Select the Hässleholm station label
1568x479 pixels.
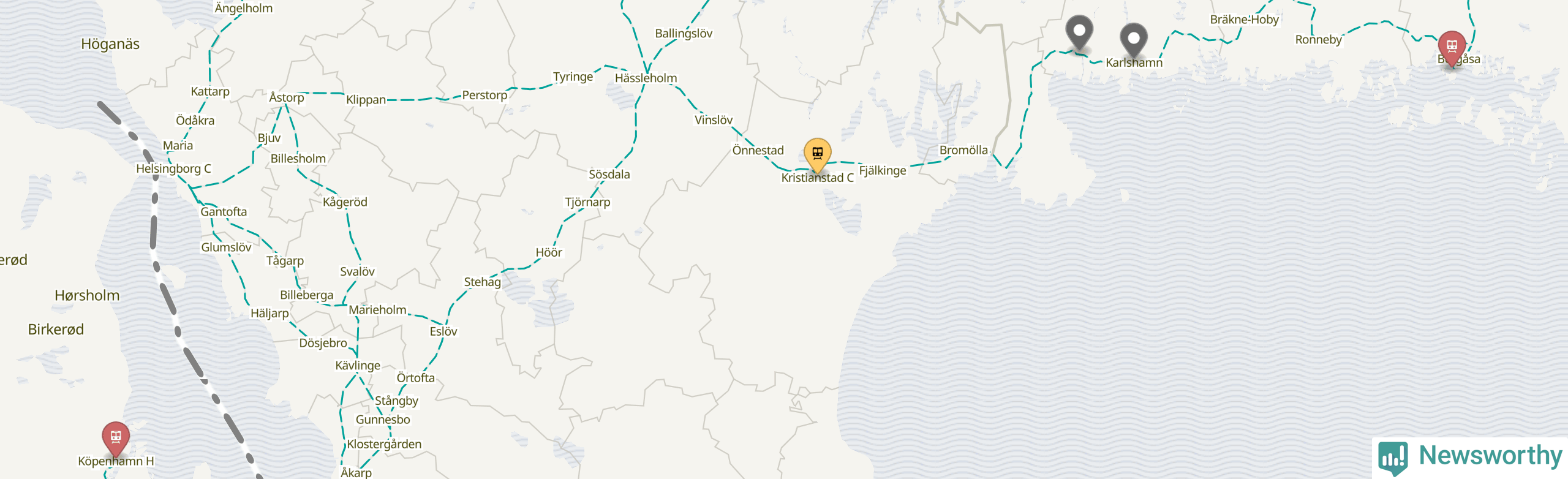[646, 78]
